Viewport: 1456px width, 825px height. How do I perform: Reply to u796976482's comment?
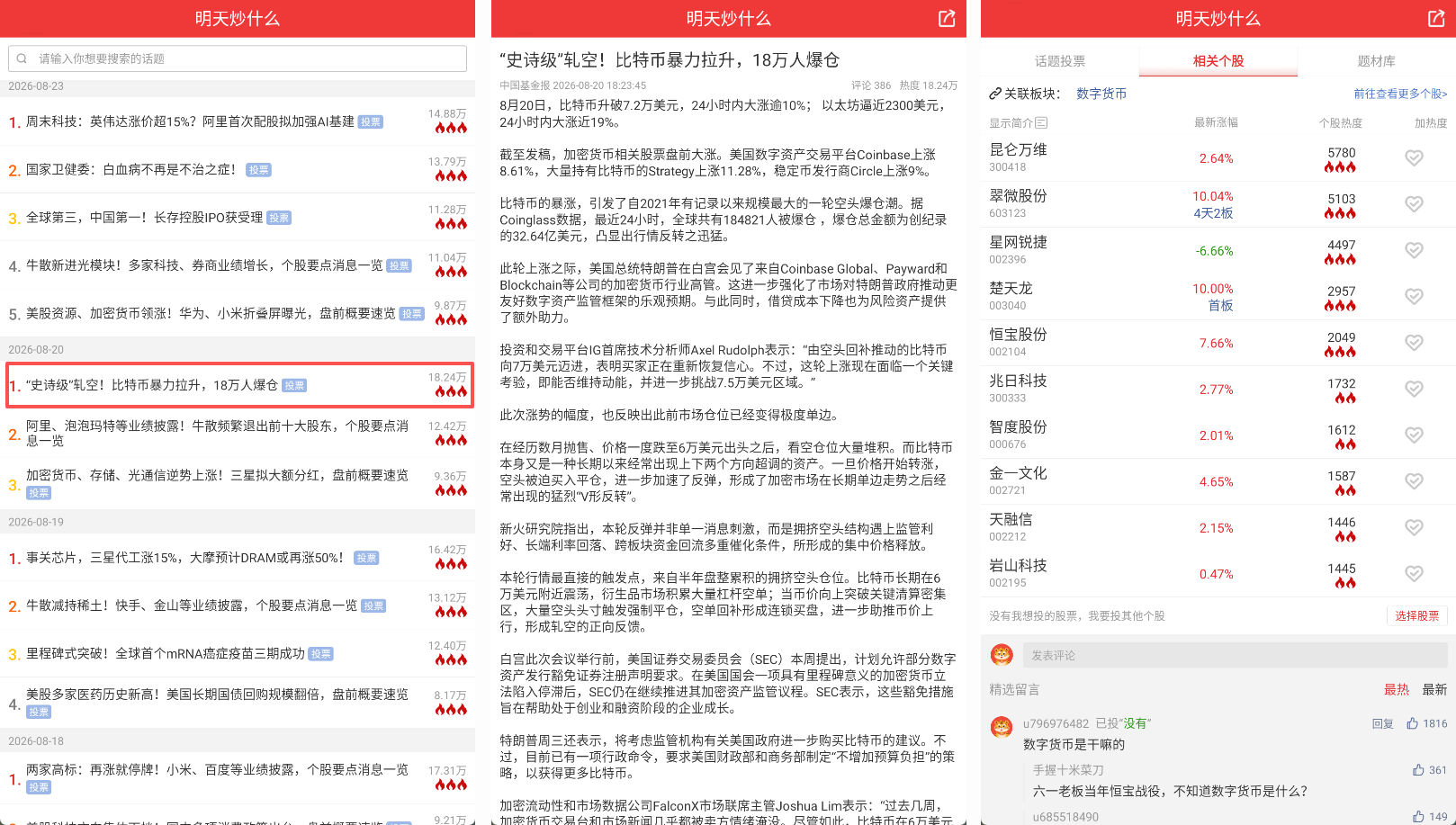pos(1382,724)
